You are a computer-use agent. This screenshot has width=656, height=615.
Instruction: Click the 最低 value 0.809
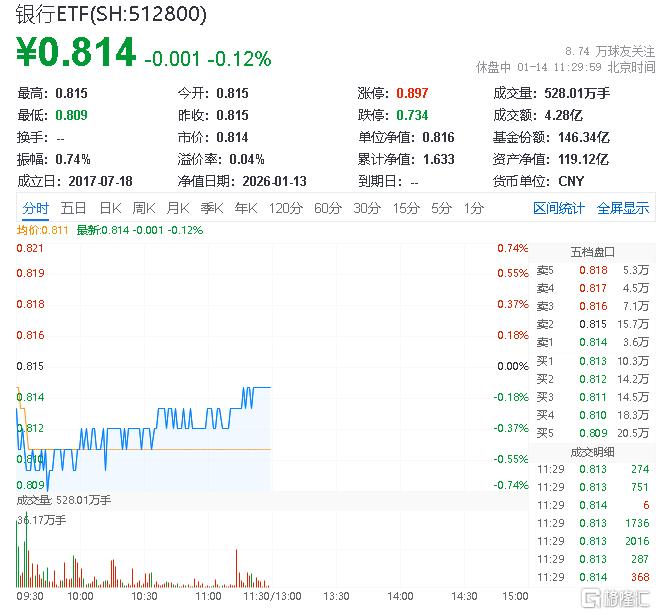[x=71, y=115]
